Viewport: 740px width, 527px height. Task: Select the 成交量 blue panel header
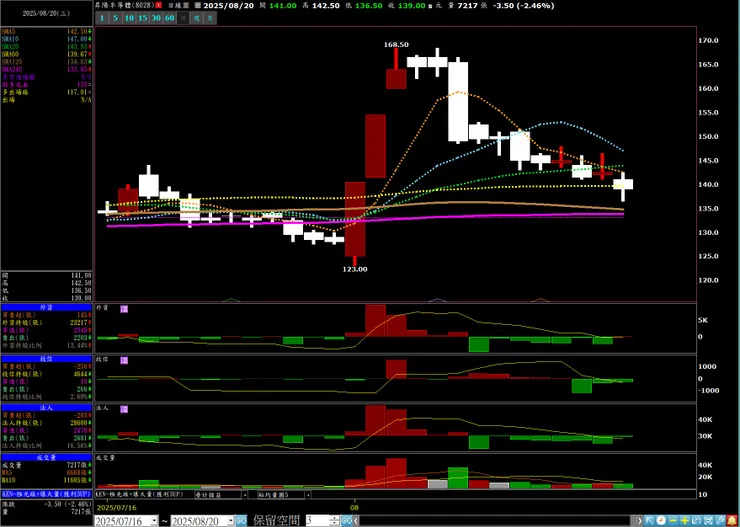(46, 457)
